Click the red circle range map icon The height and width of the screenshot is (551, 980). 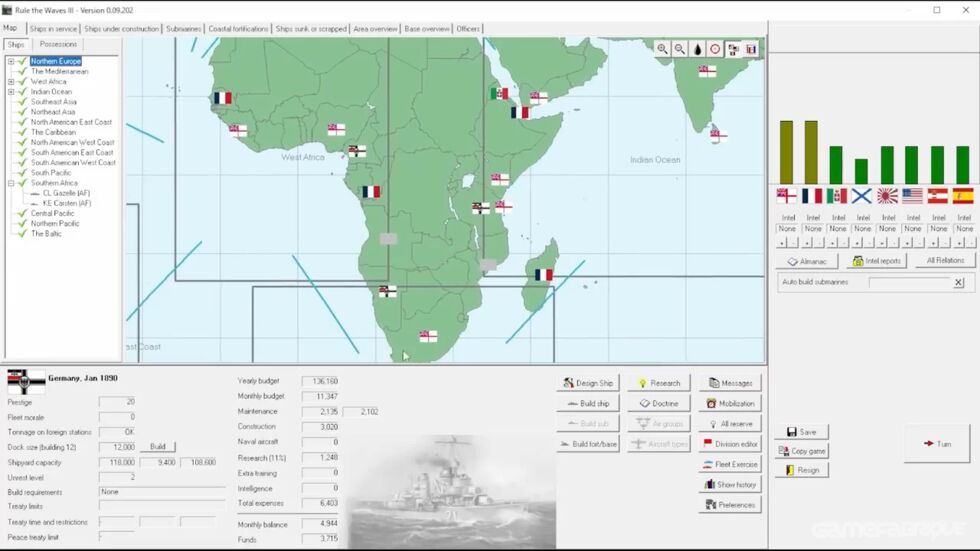tap(715, 49)
